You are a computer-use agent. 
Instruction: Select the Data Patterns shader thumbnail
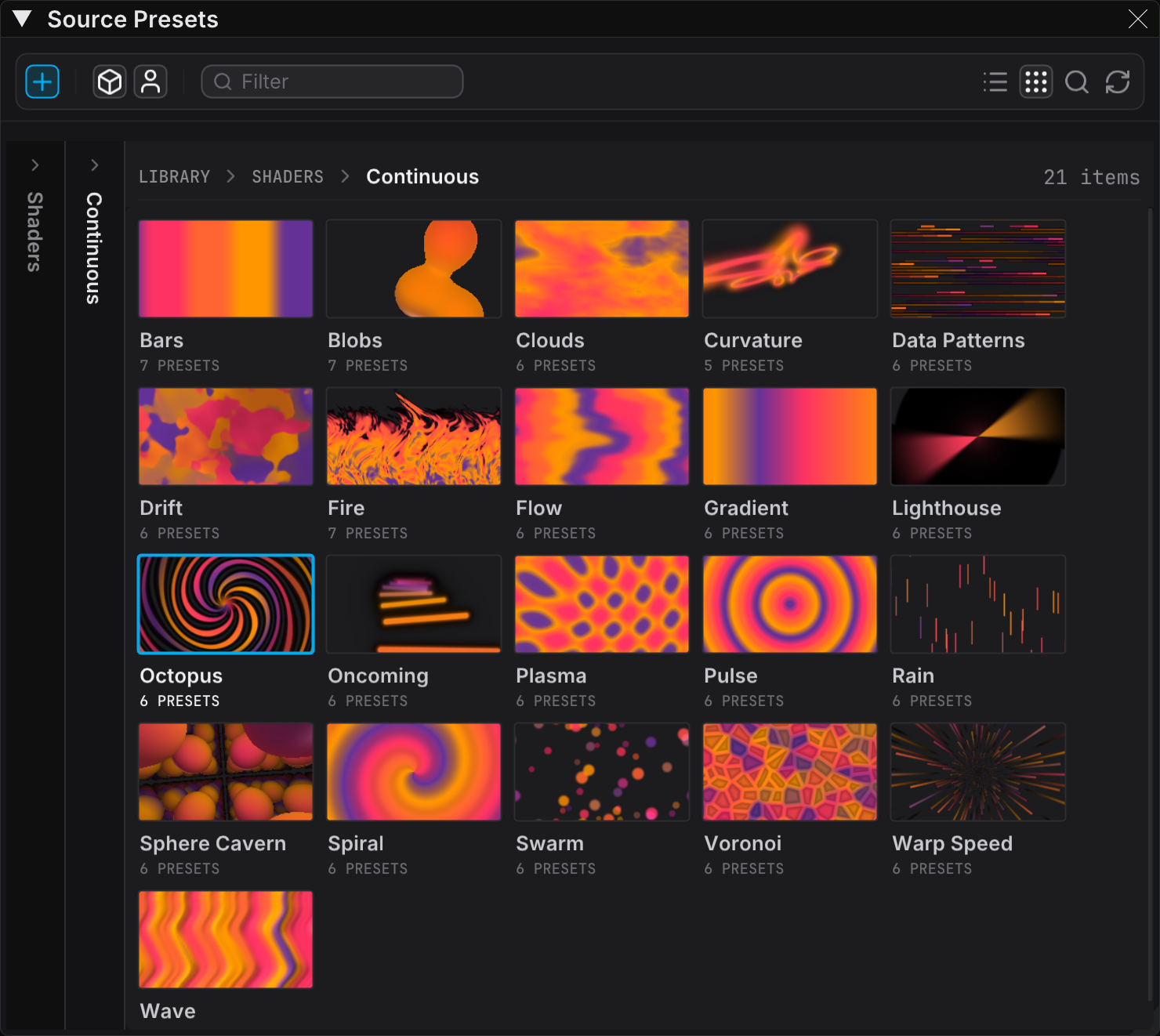coord(978,269)
